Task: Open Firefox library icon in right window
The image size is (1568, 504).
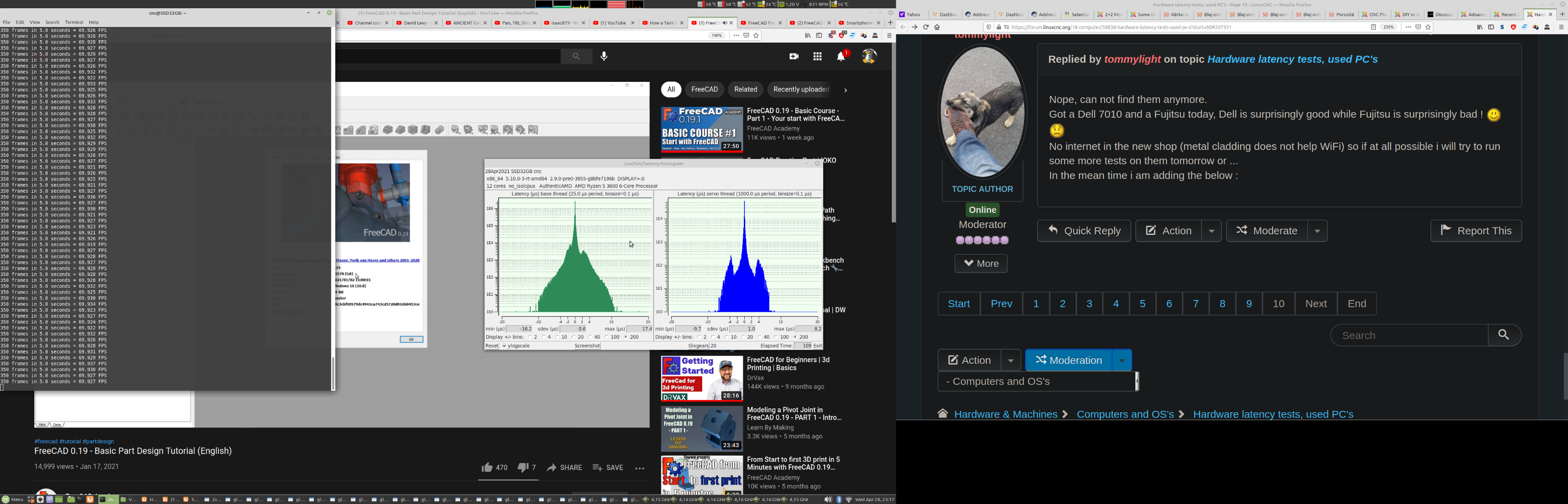Action: coord(1480,27)
